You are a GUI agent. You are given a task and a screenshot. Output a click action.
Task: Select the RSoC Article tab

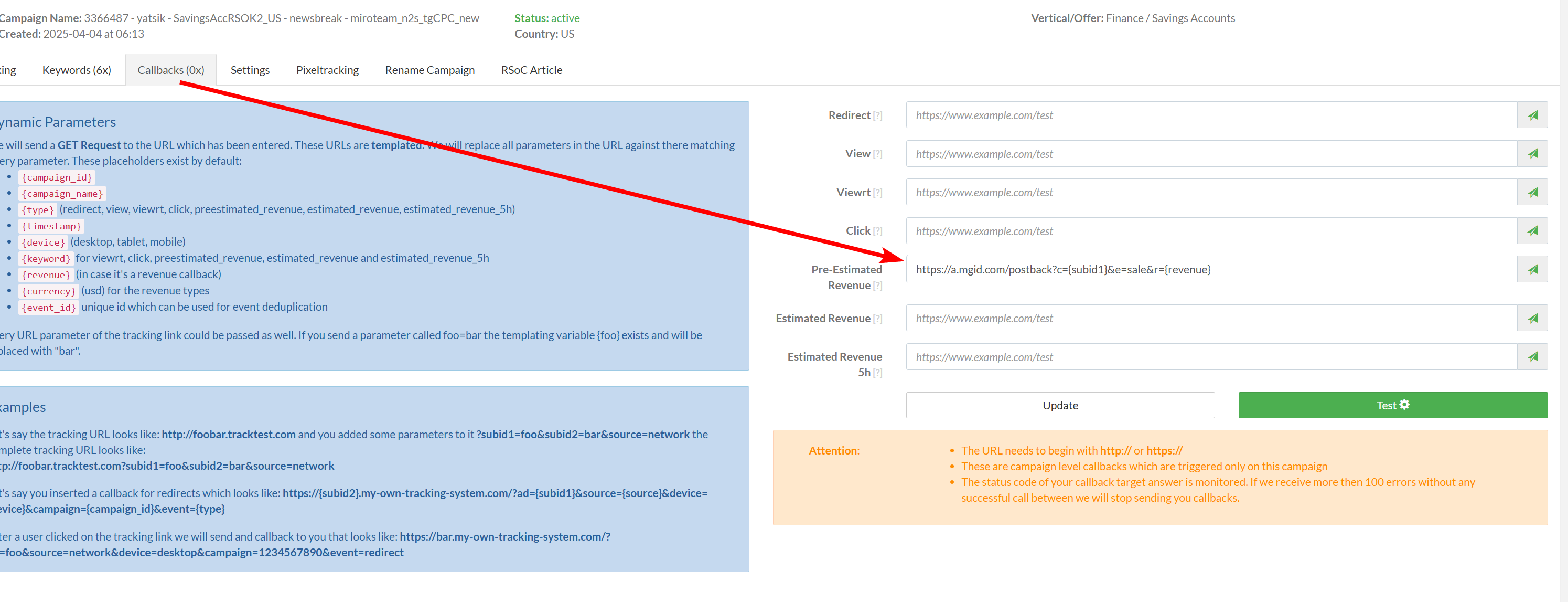[x=531, y=70]
